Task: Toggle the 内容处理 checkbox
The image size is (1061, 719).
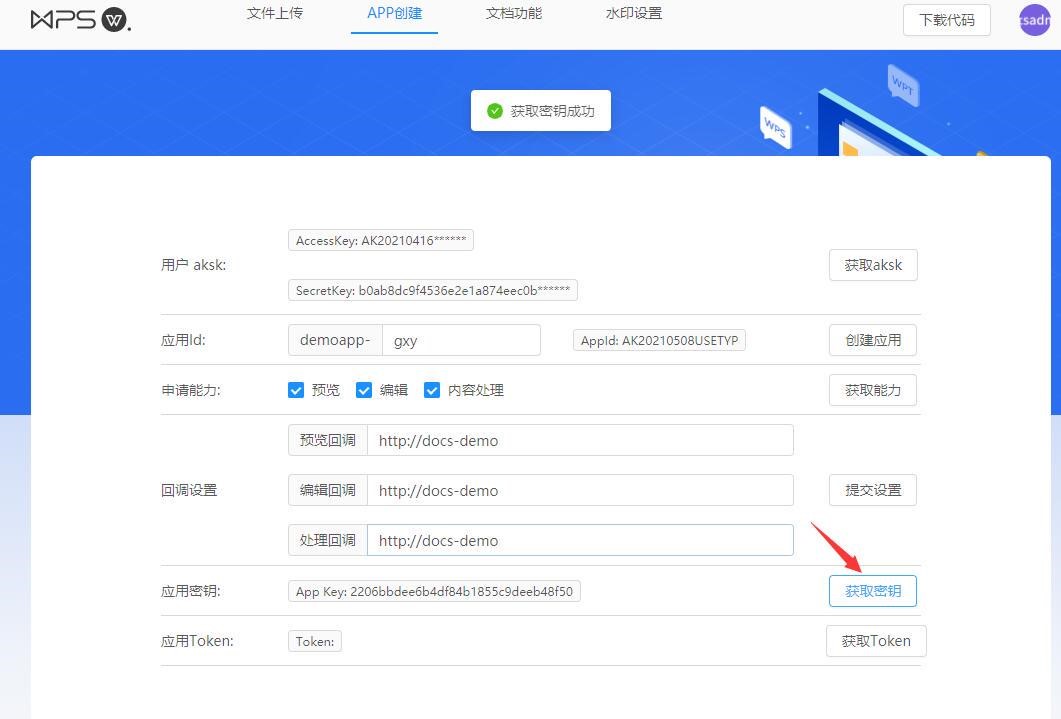Action: 432,390
